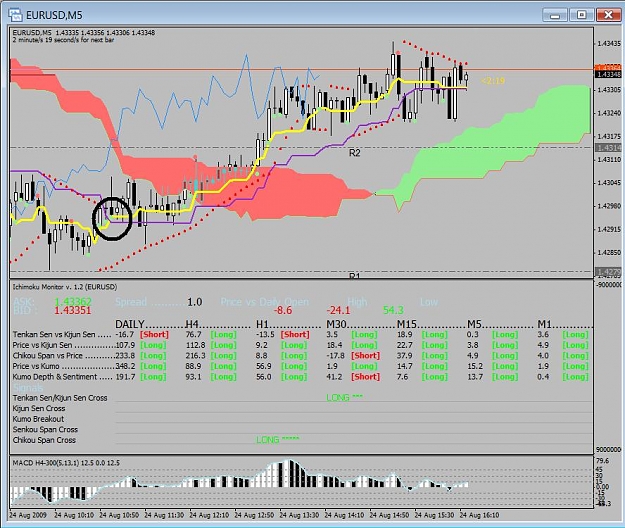This screenshot has width=625, height=528.
Task: Click the H1 [Short] tag in the Tenkan Sen row
Action: pos(295,335)
